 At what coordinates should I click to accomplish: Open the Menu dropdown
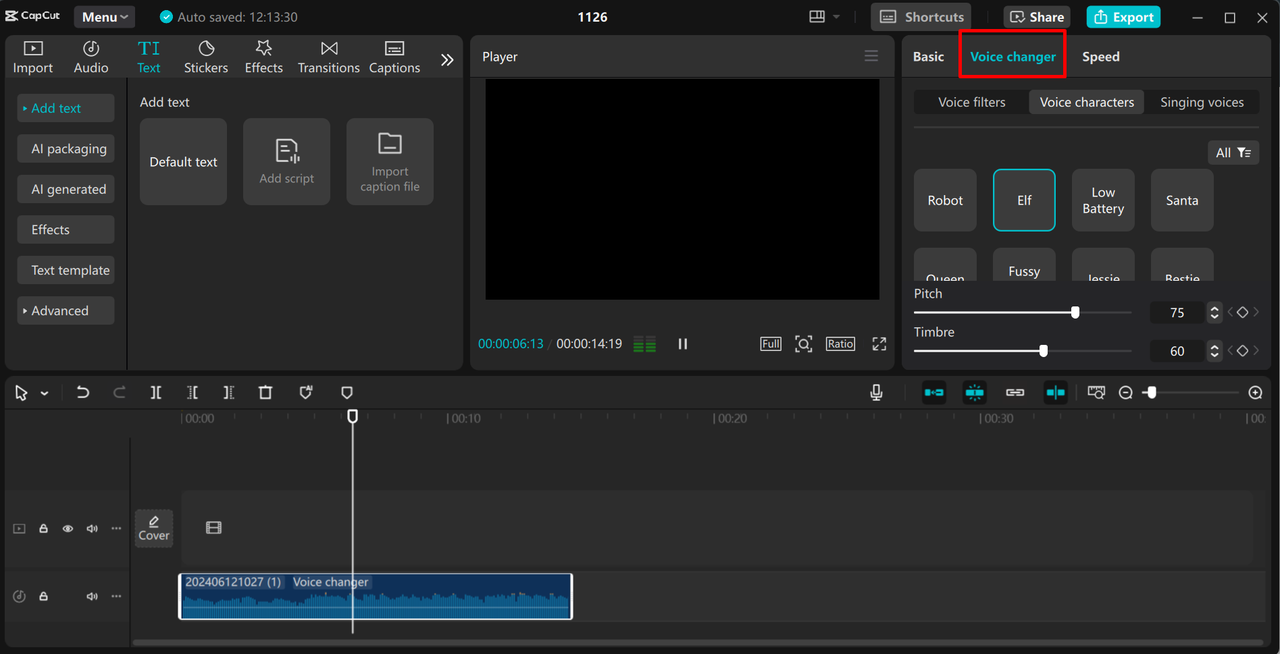pyautogui.click(x=105, y=17)
